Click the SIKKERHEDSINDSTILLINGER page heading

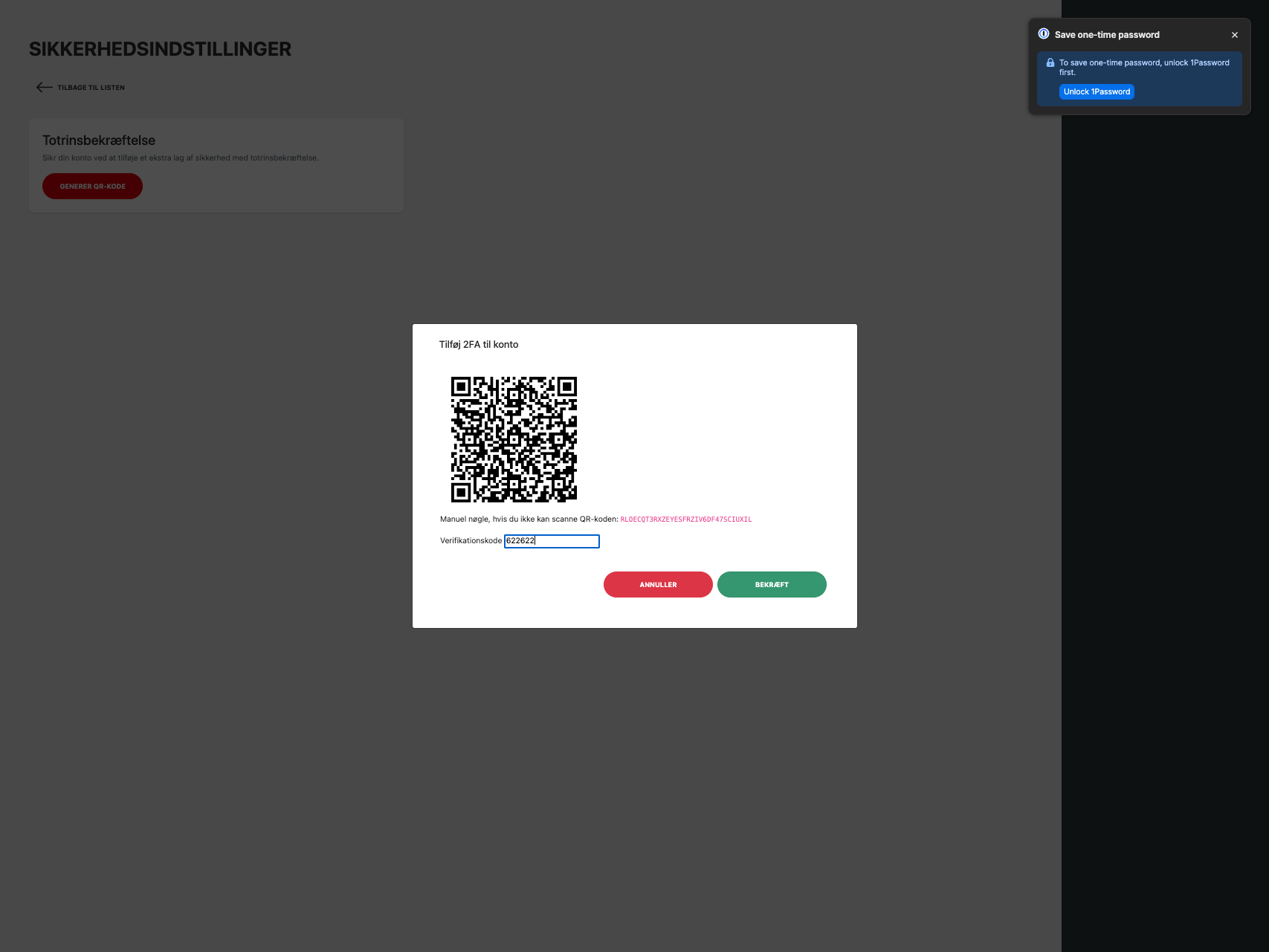point(160,49)
